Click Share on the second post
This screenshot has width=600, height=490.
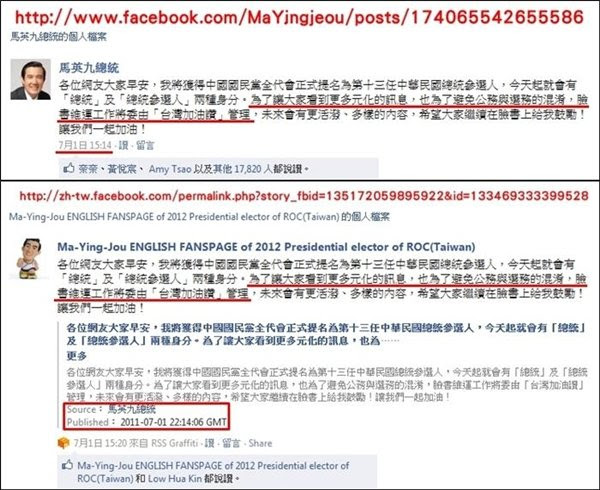coord(260,443)
